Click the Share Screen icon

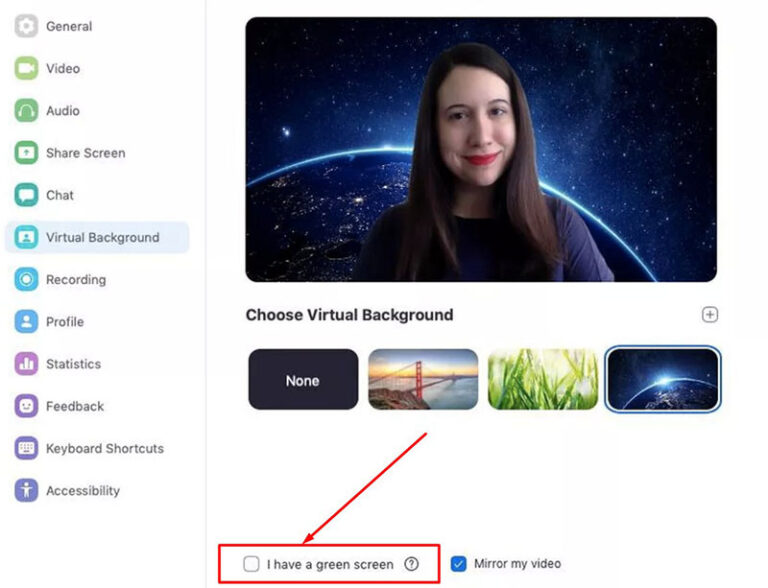coord(26,152)
